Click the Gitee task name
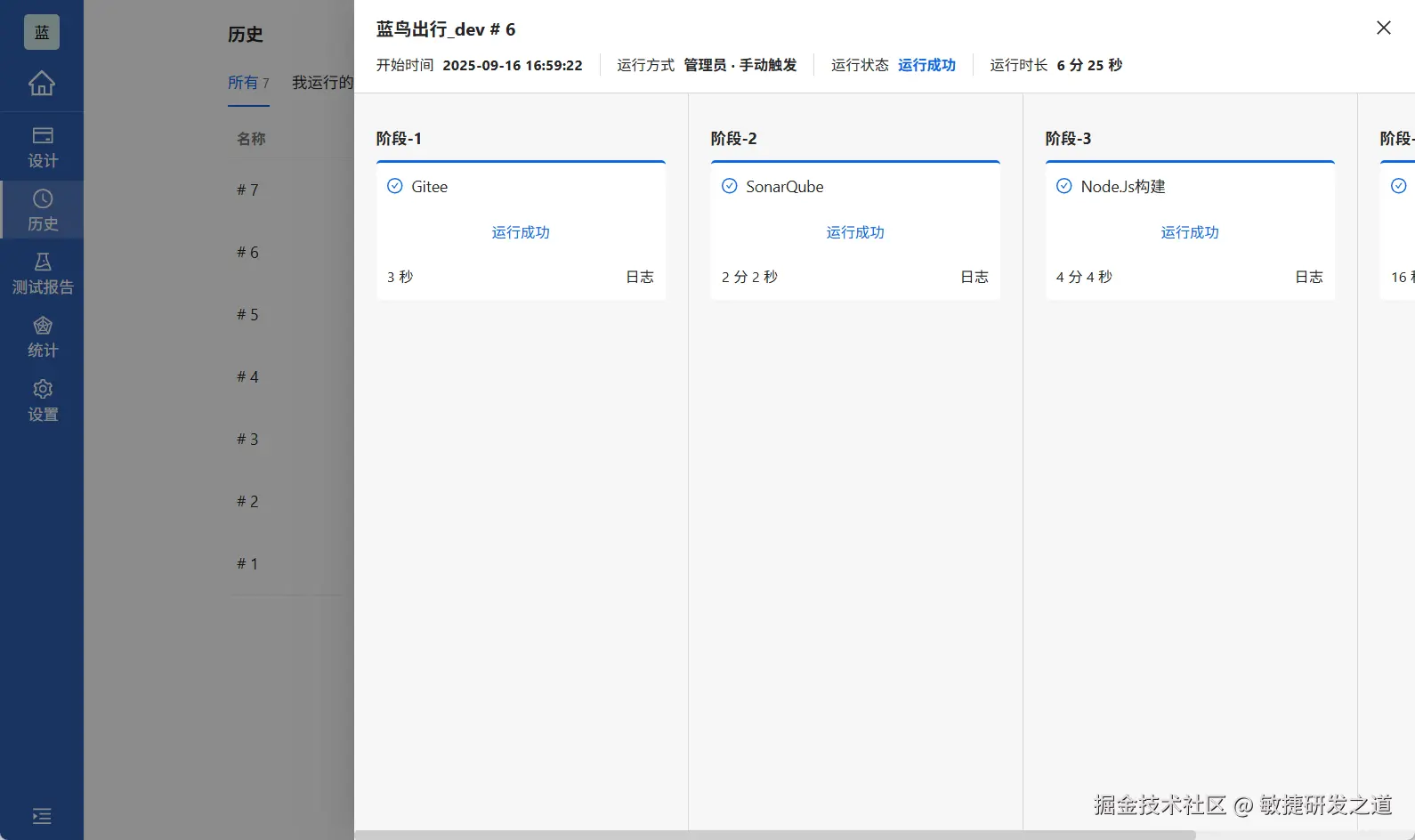The image size is (1415, 840). pyautogui.click(x=429, y=187)
